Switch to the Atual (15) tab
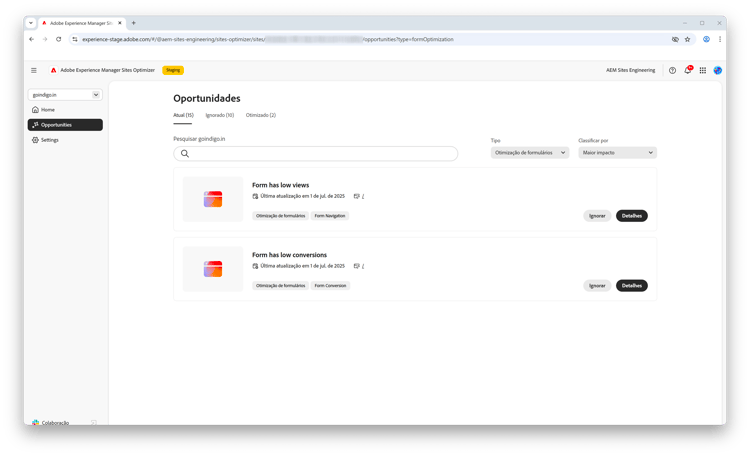The height and width of the screenshot is (456, 750). pos(183,115)
